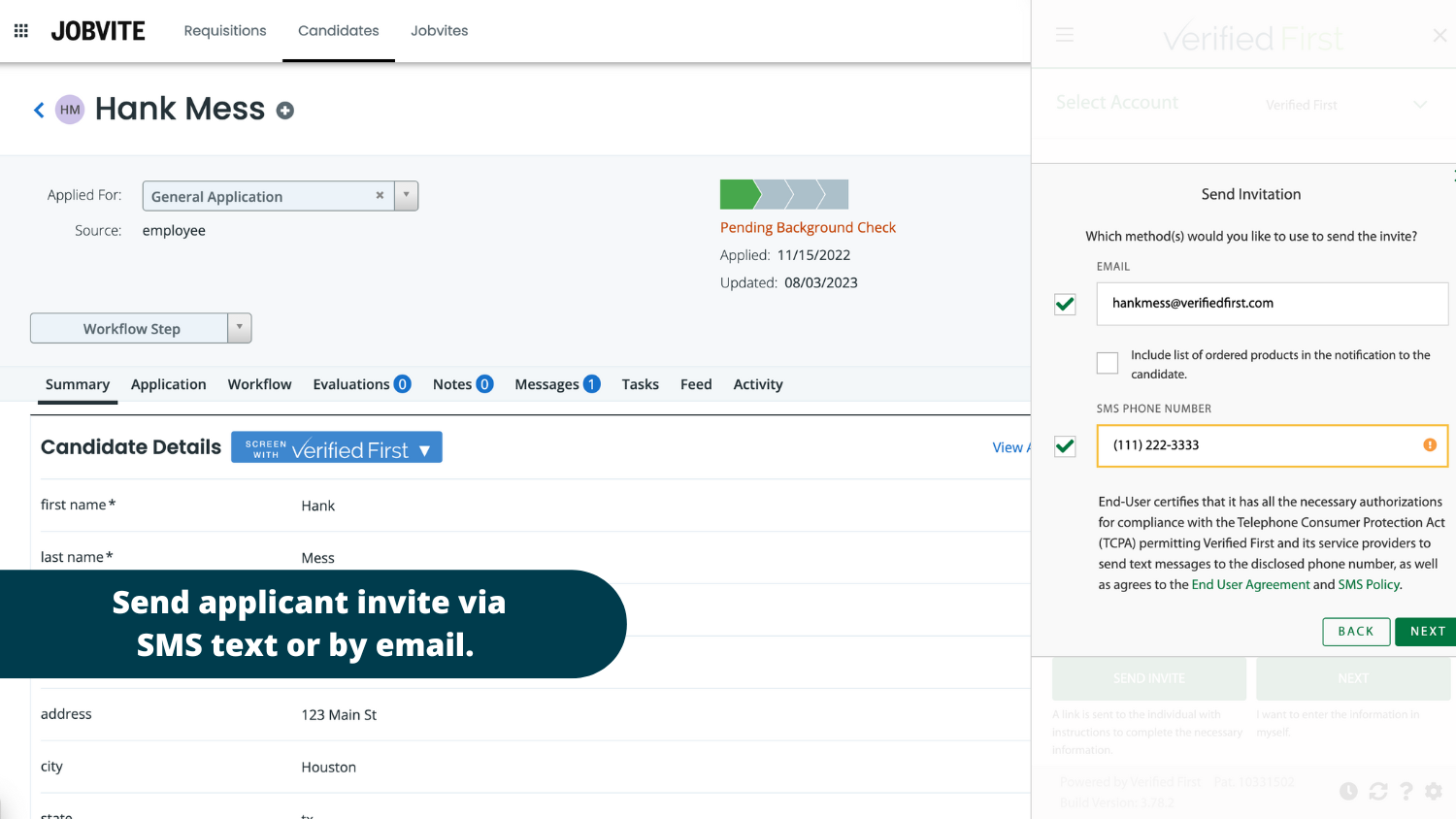1456x819 pixels.
Task: Click the back arrow beside Hank Mess
Action: pos(39,111)
